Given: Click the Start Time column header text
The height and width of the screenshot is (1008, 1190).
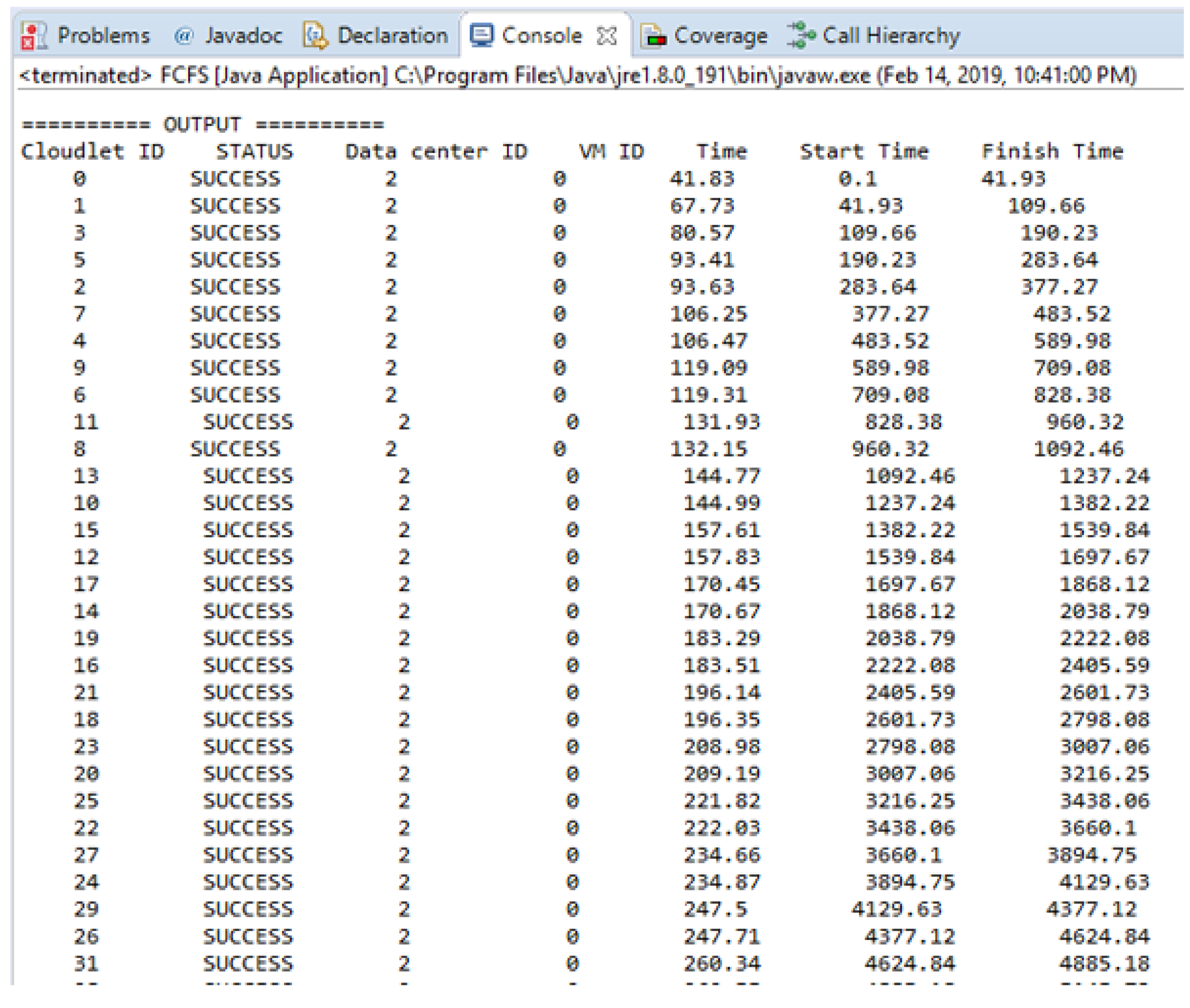Looking at the screenshot, I should [x=864, y=151].
